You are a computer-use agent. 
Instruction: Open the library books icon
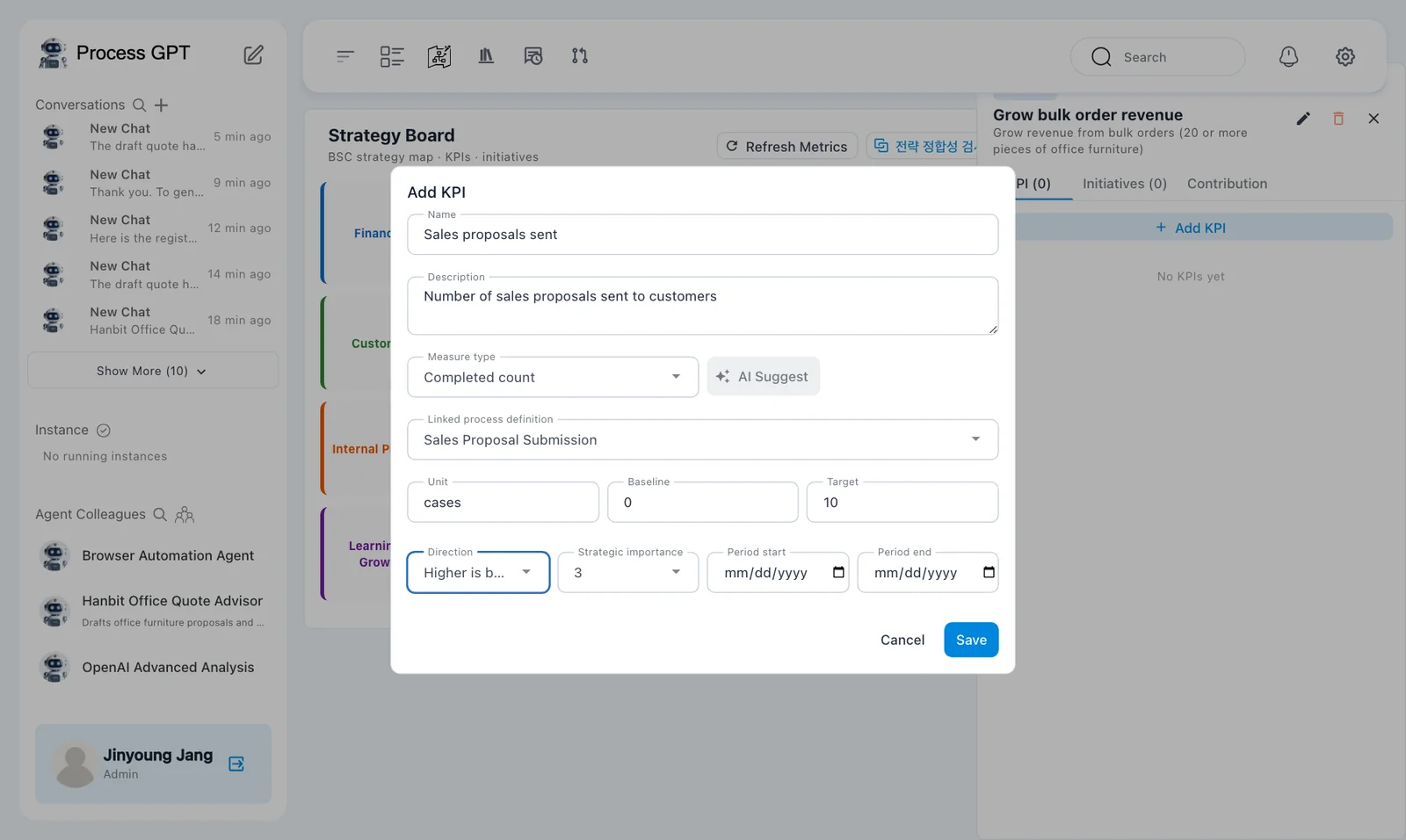tap(486, 56)
